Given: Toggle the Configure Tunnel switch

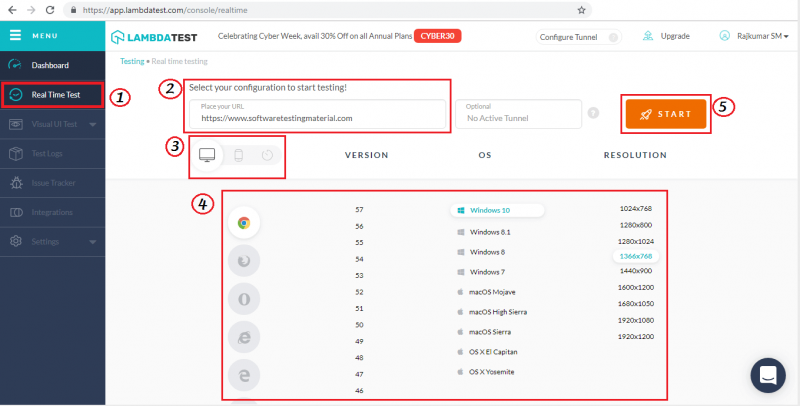Looking at the screenshot, I should coord(612,36).
